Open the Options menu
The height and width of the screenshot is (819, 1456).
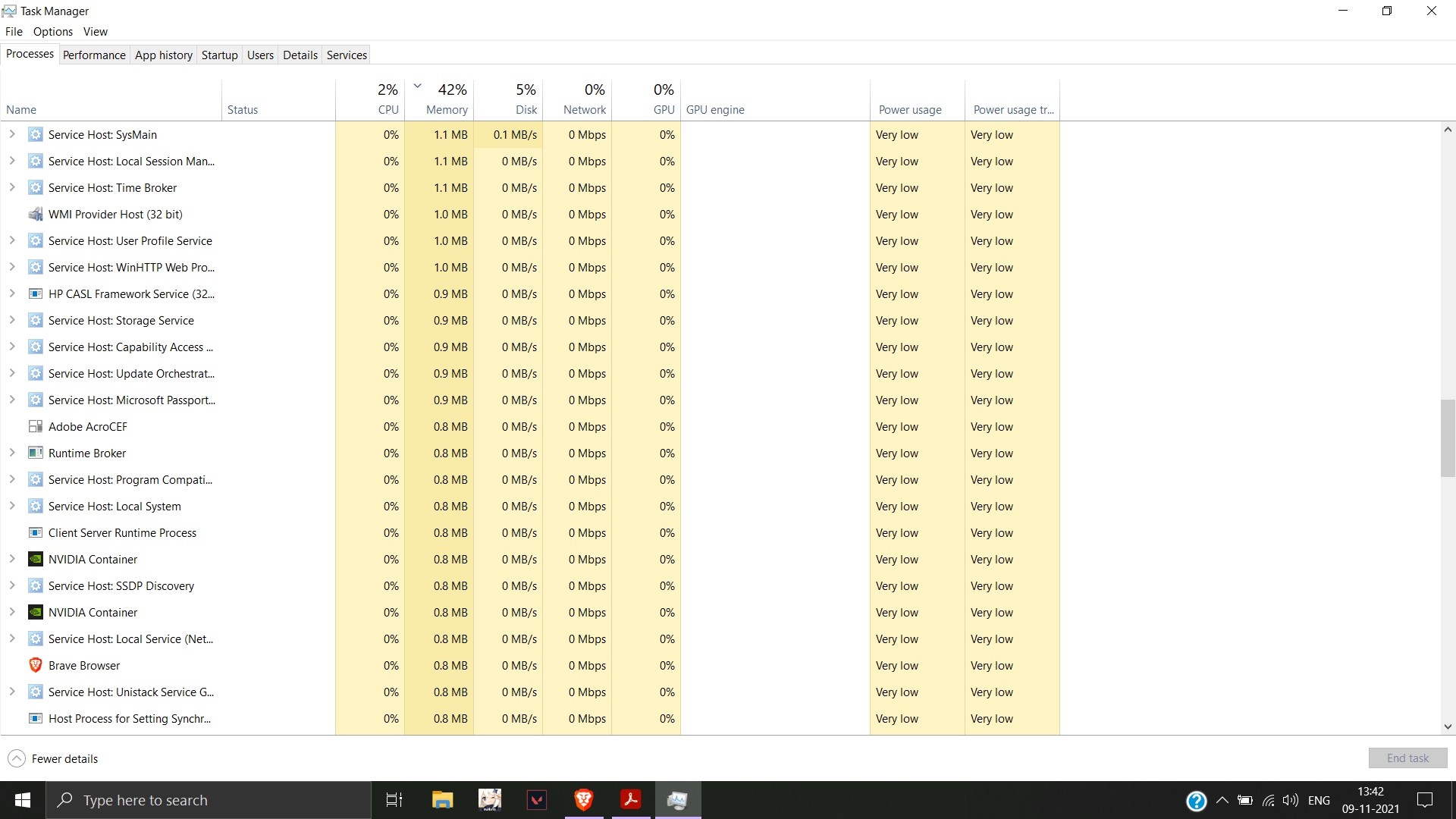click(x=53, y=31)
